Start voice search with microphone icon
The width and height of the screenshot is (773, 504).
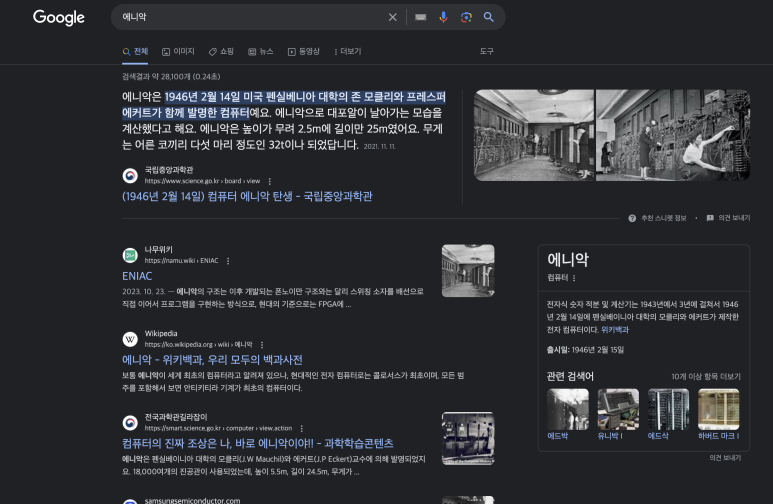[x=443, y=17]
